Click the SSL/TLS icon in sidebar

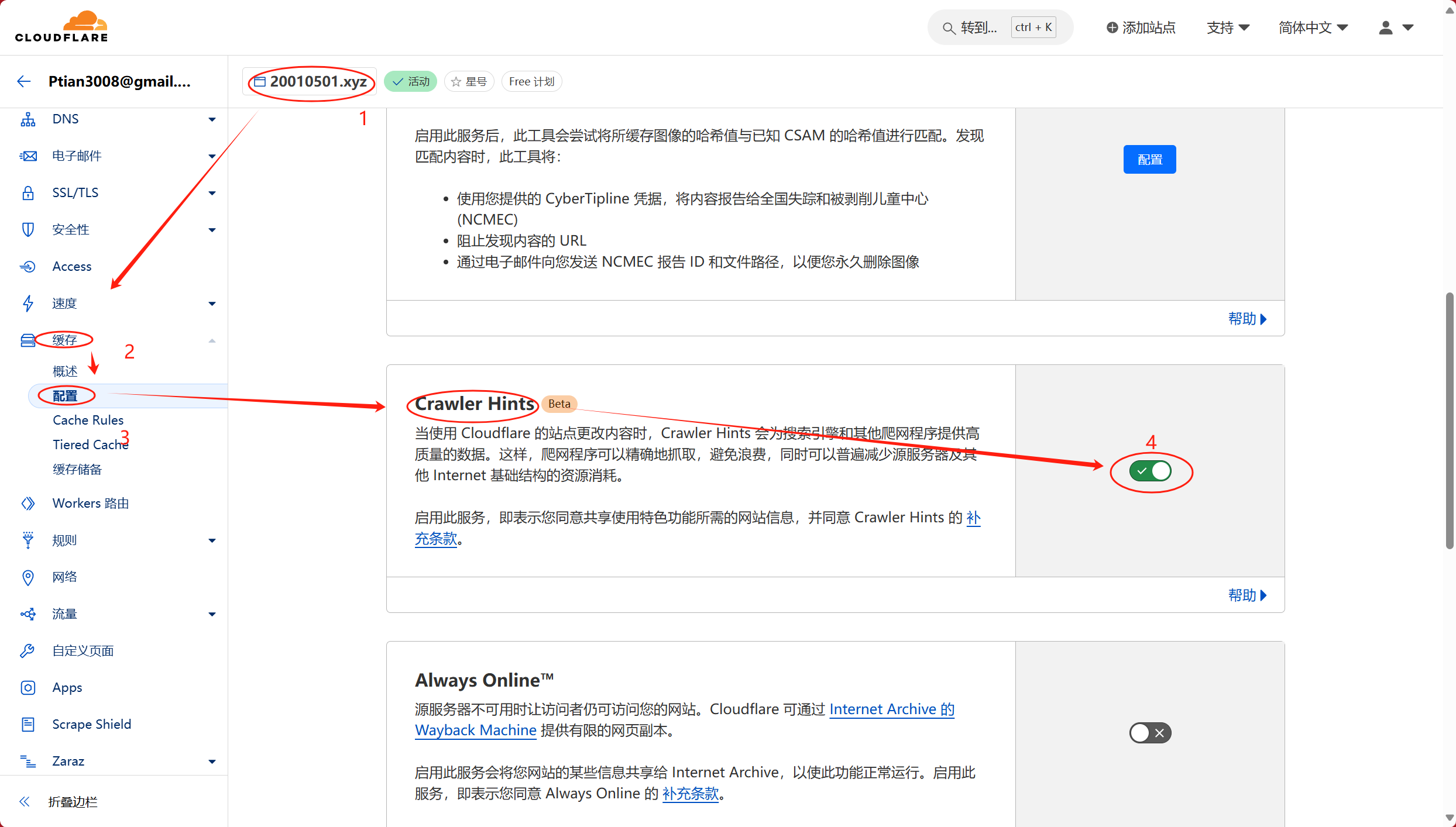[26, 192]
